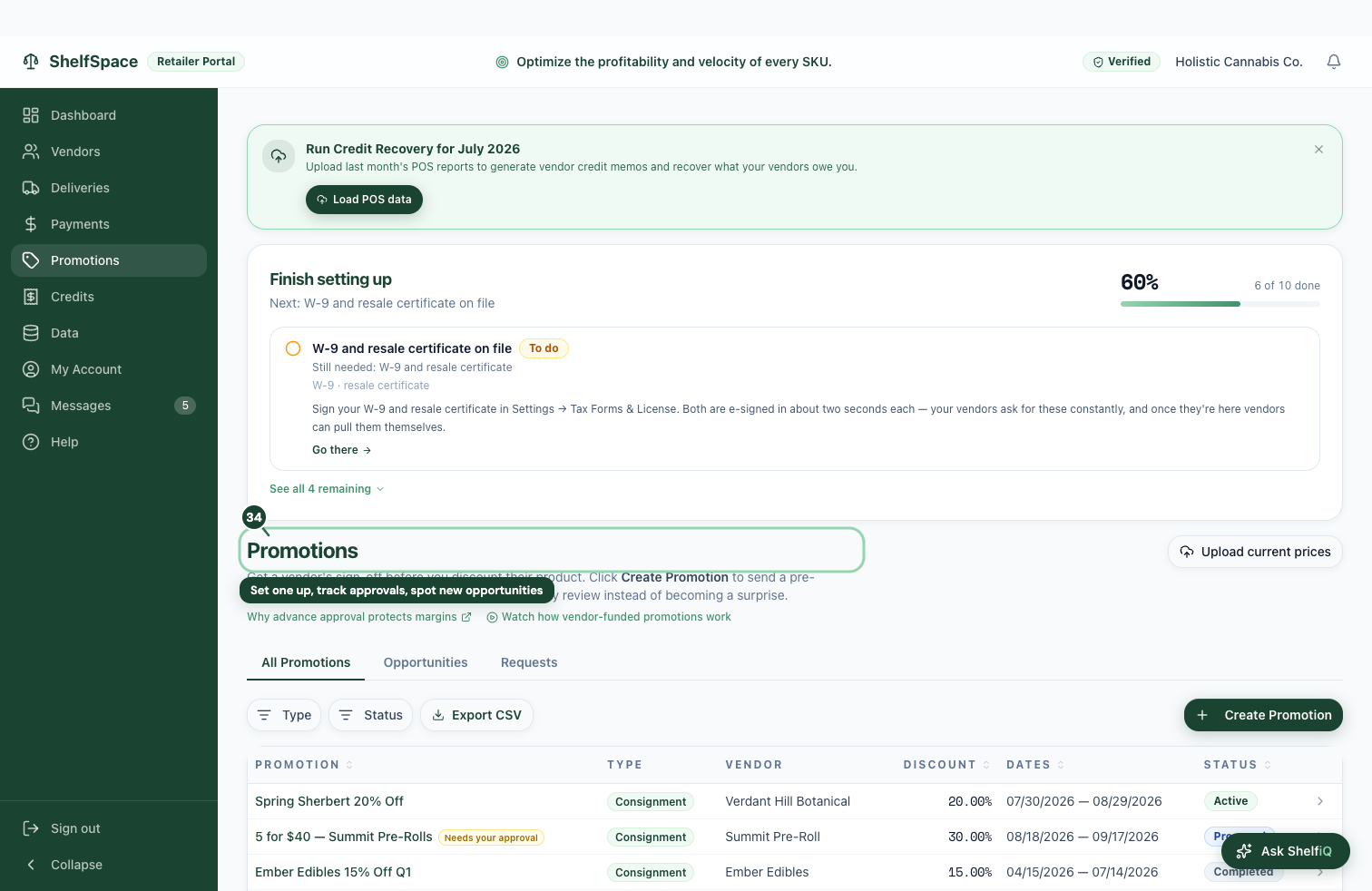Click the play icon before Watch how link
Image resolution: width=1372 pixels, height=891 pixels.
(x=492, y=617)
